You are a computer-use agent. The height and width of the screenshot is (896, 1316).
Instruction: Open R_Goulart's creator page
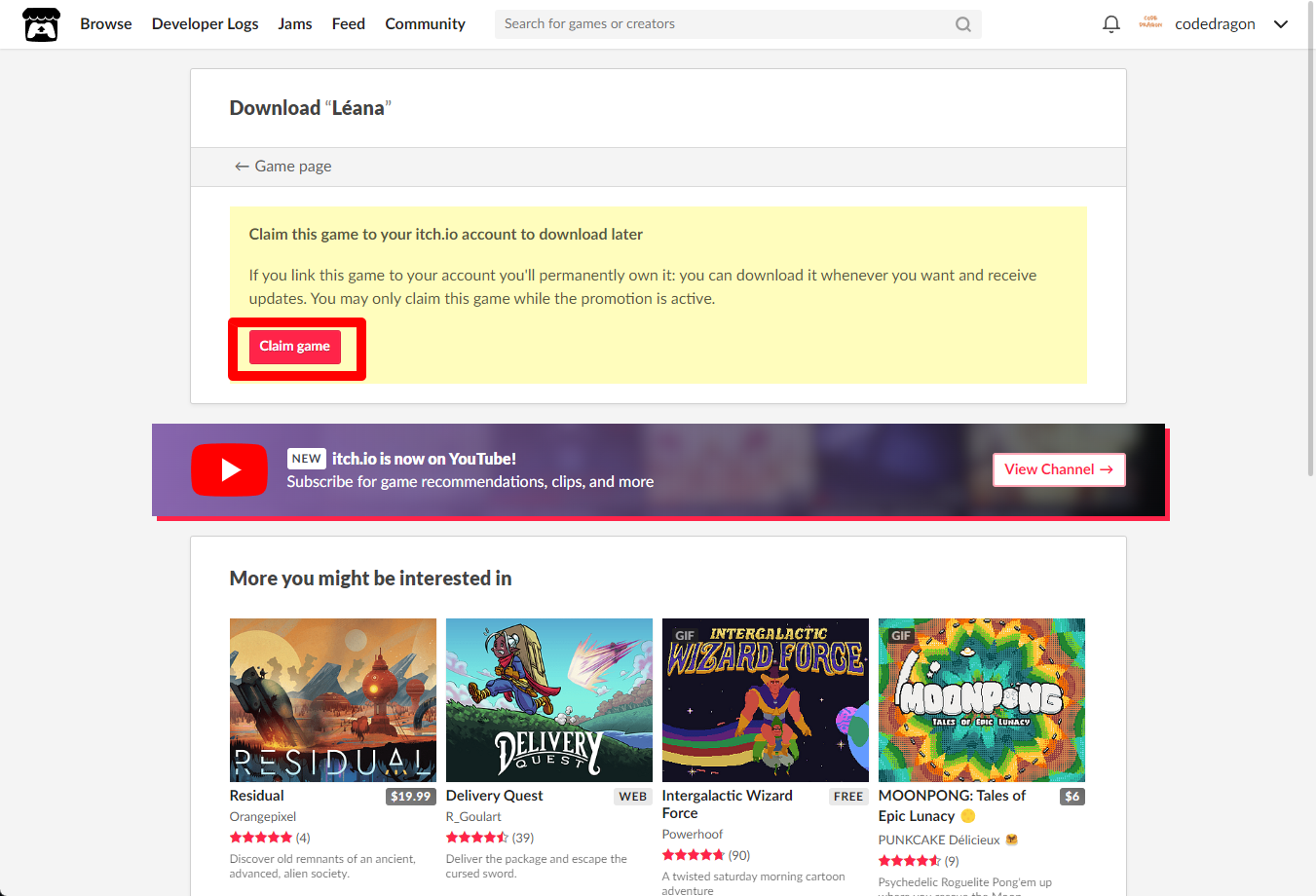coord(473,817)
